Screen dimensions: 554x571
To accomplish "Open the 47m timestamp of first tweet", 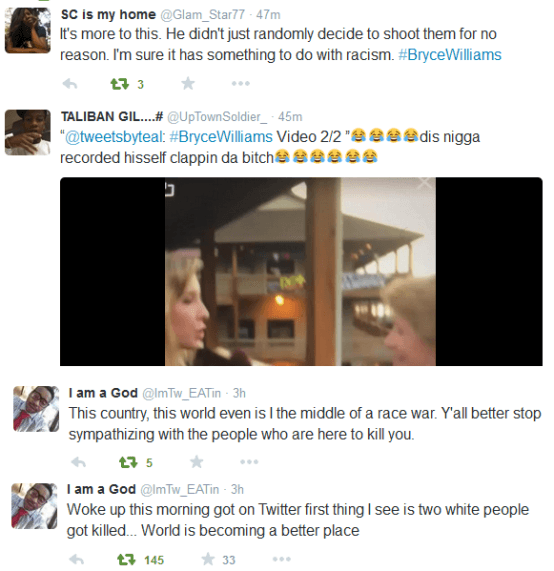I will tap(268, 15).
